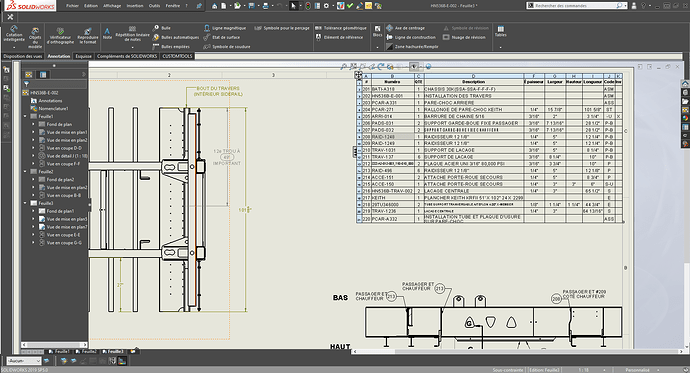Image resolution: width=690 pixels, height=373 pixels.
Task: Click table cell PARE-CHOC ARRIERE
Action: point(473,102)
